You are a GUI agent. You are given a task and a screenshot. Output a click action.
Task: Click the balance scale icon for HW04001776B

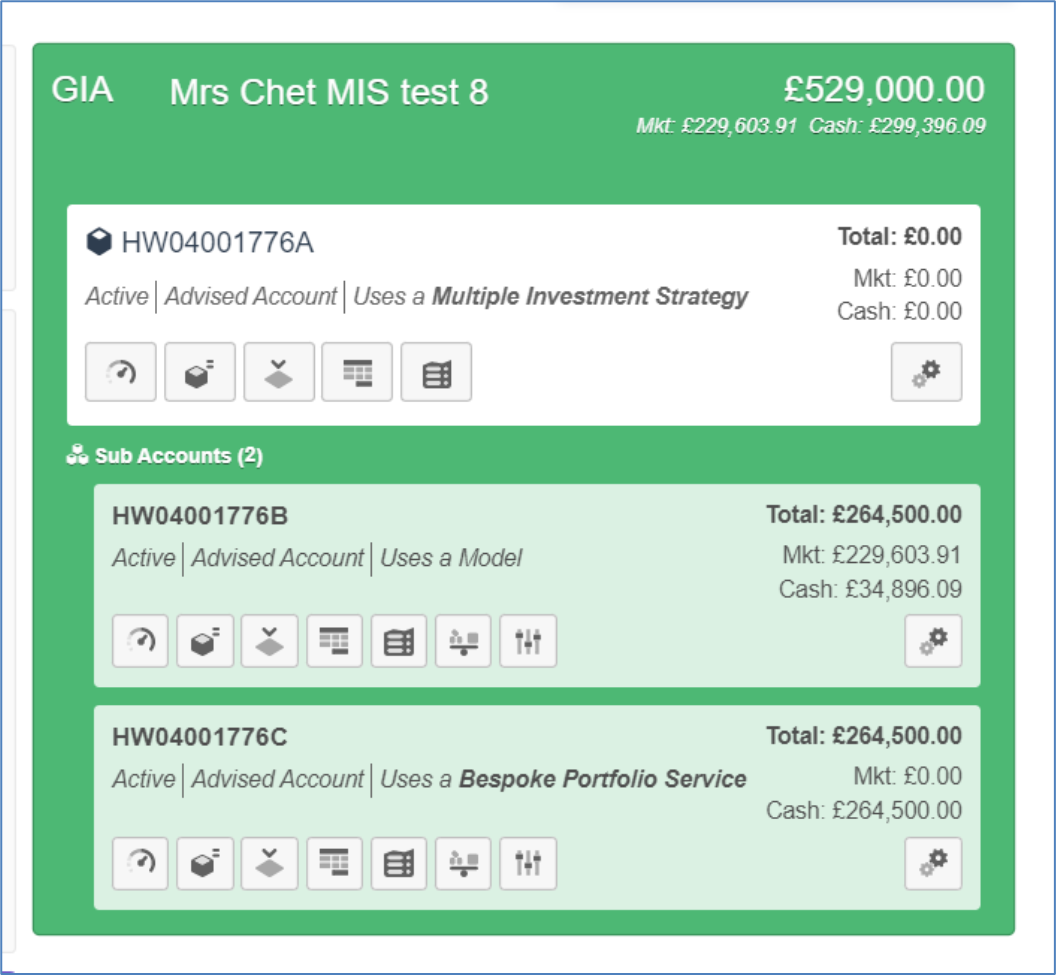coord(463,641)
